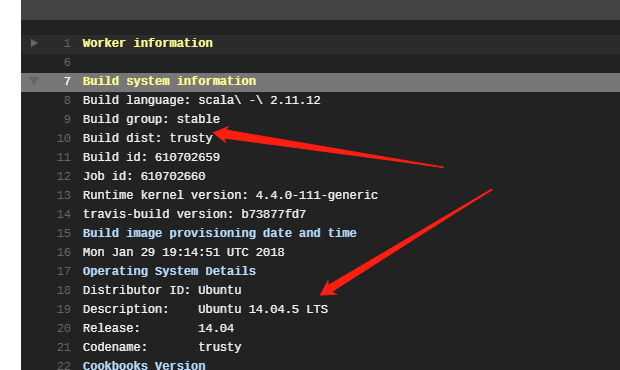The image size is (620, 370).
Task: Select the 'Build system information' header line
Action: 169,81
